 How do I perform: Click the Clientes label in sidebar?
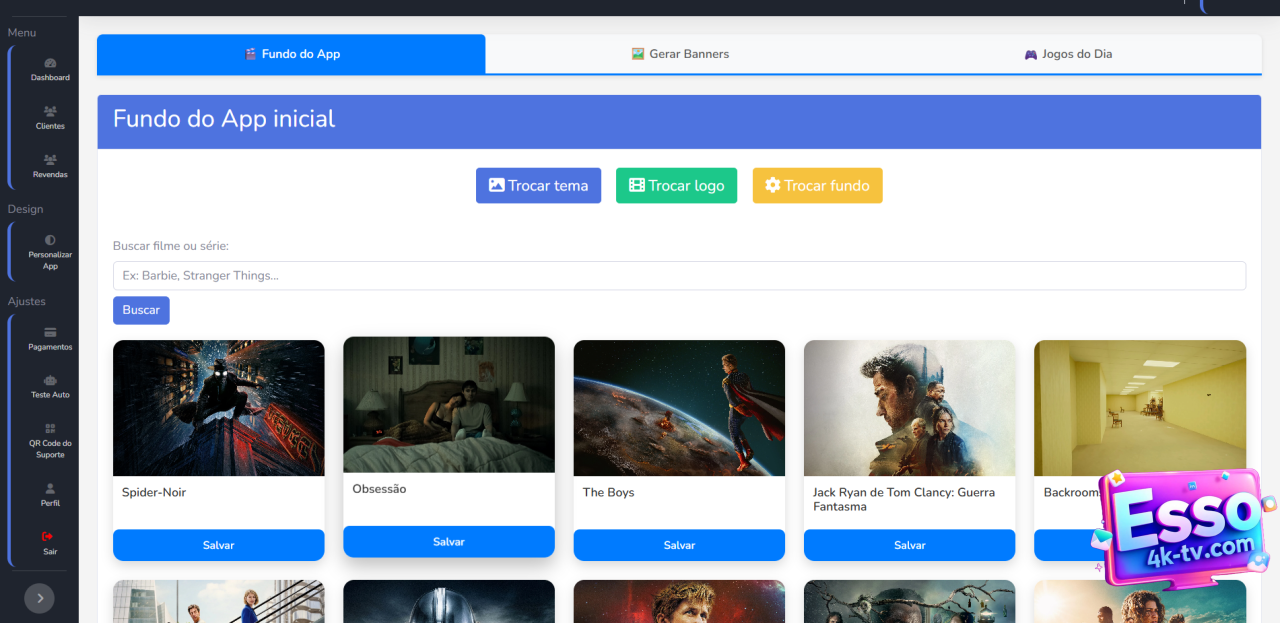click(50, 126)
